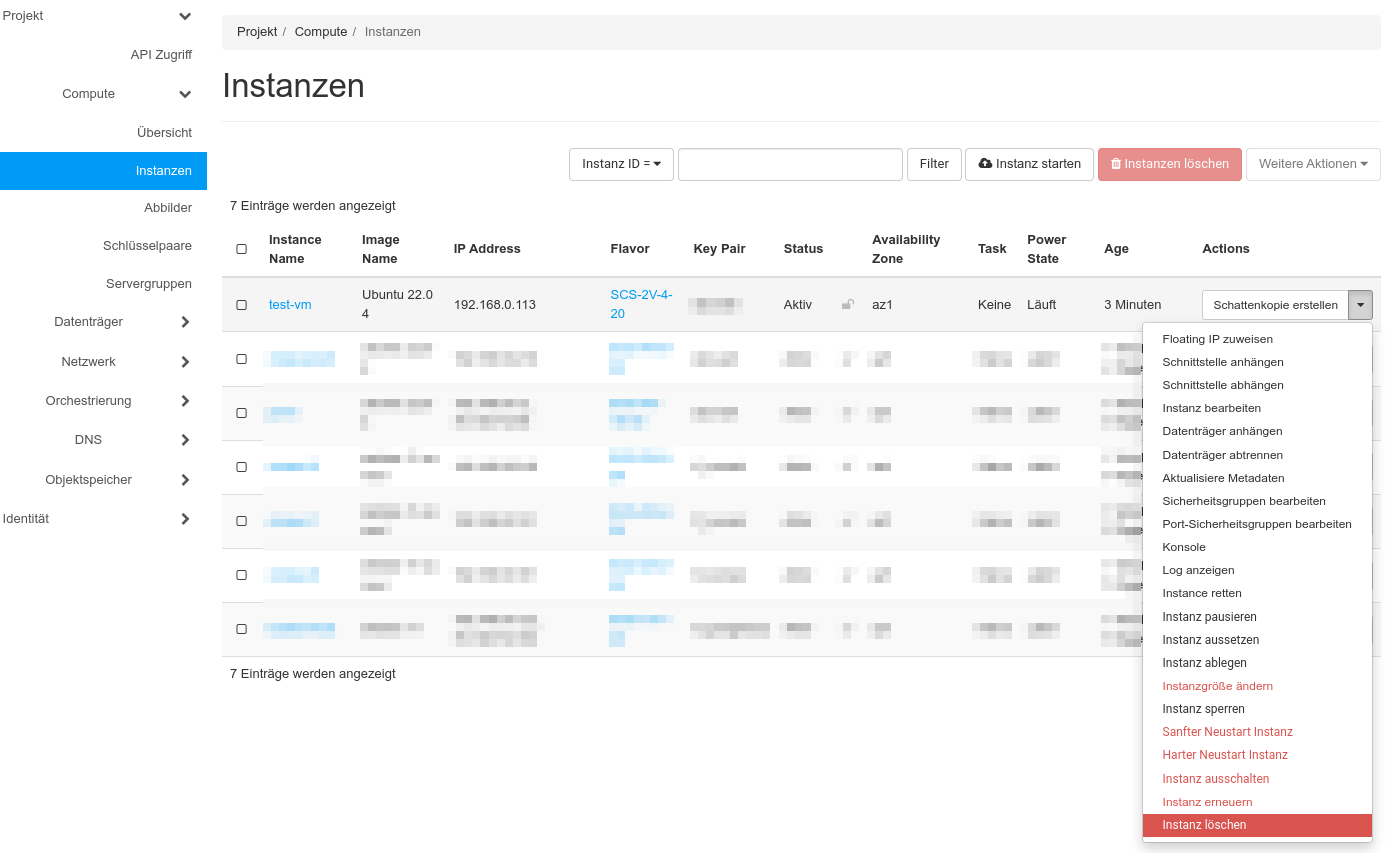Click the IP address 192.168.0.113
Viewport: 1393px width, 853px height.
pyautogui.click(x=495, y=305)
